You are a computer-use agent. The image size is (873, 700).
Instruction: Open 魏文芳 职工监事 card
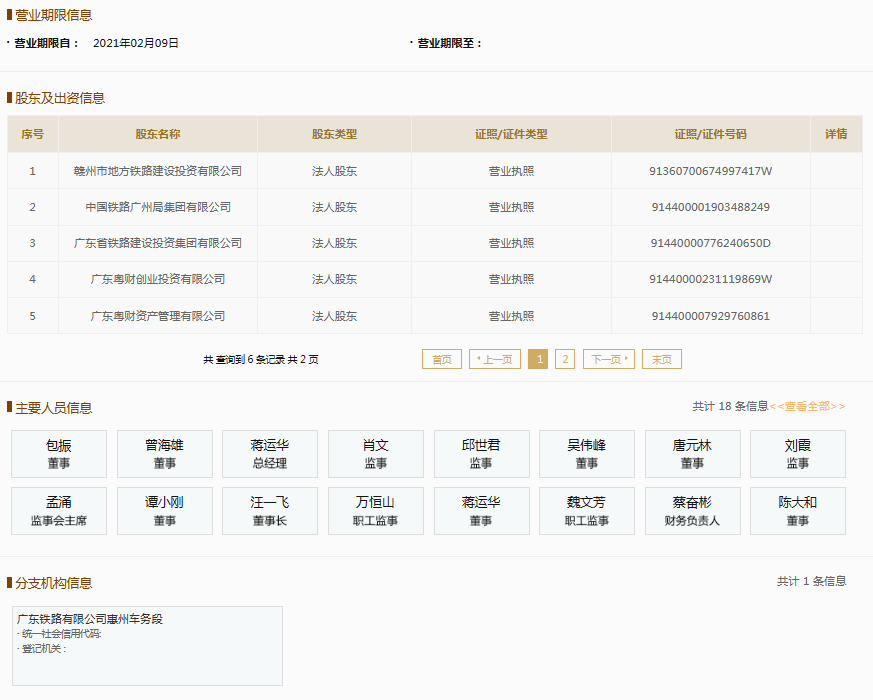(587, 511)
